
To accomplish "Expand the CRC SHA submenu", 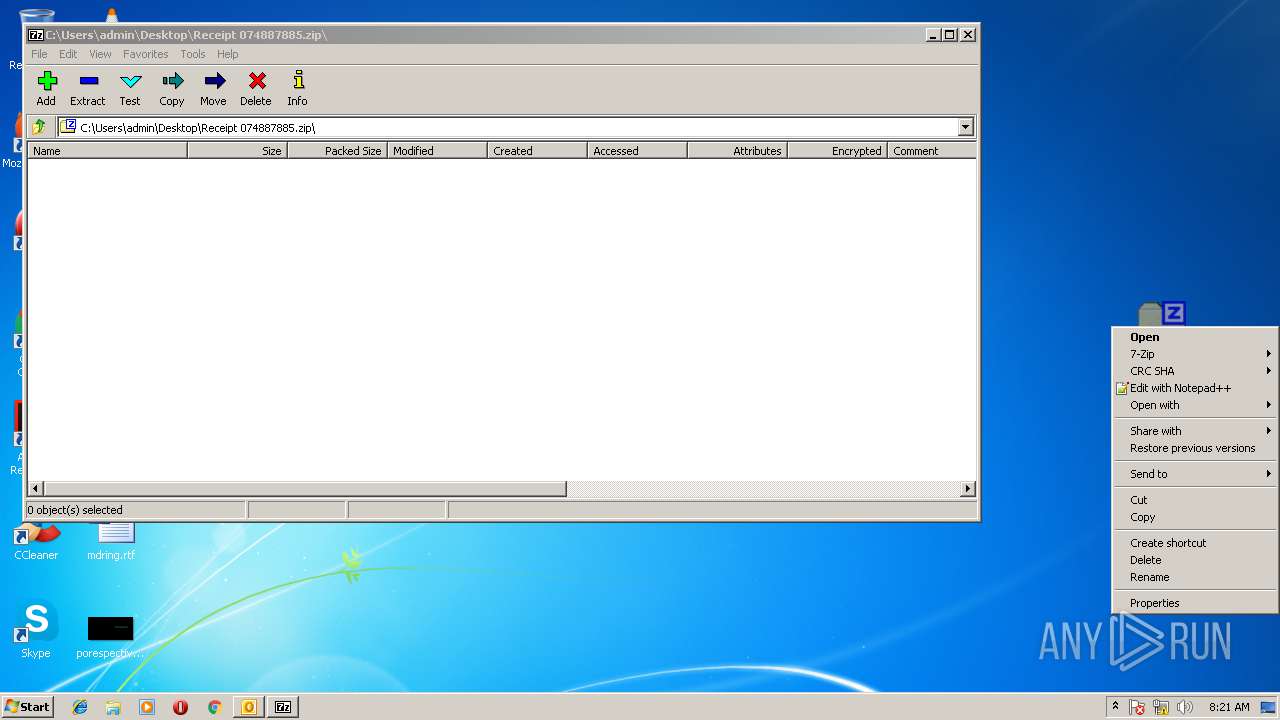I will pos(1195,371).
